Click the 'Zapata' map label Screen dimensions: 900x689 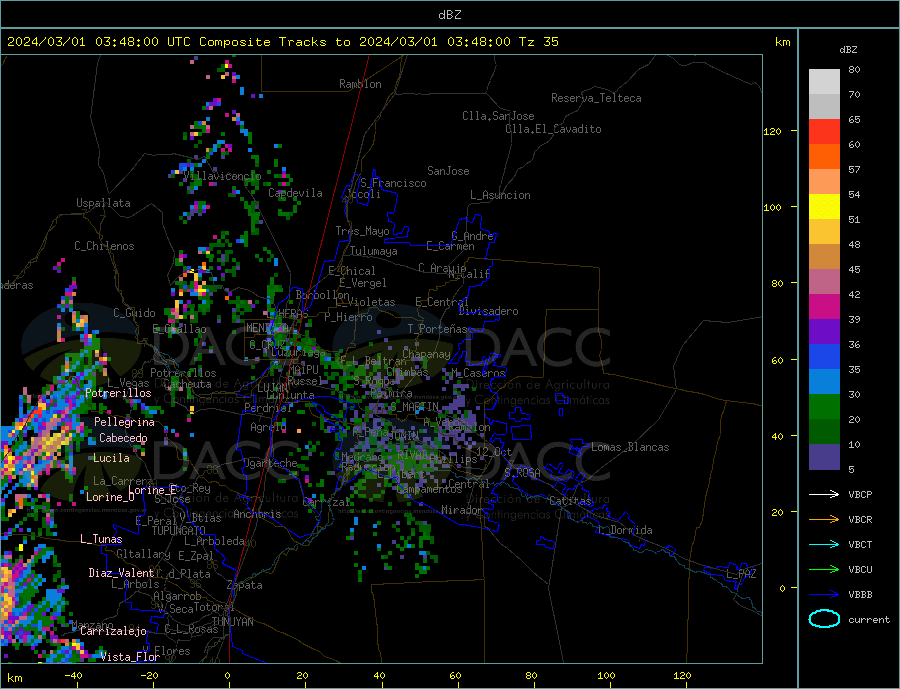245,586
